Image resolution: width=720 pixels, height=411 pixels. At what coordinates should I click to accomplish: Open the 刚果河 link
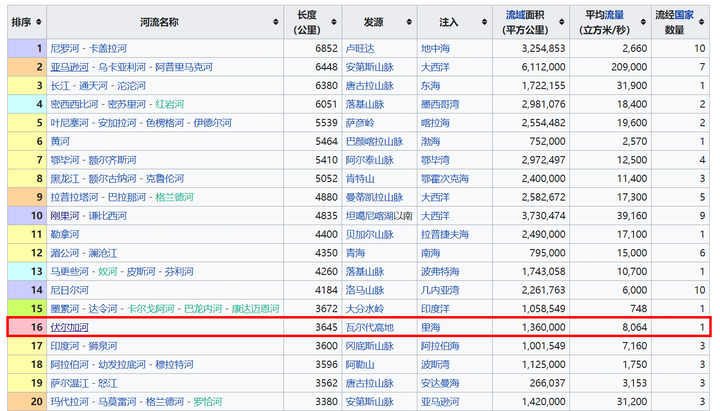coord(65,216)
